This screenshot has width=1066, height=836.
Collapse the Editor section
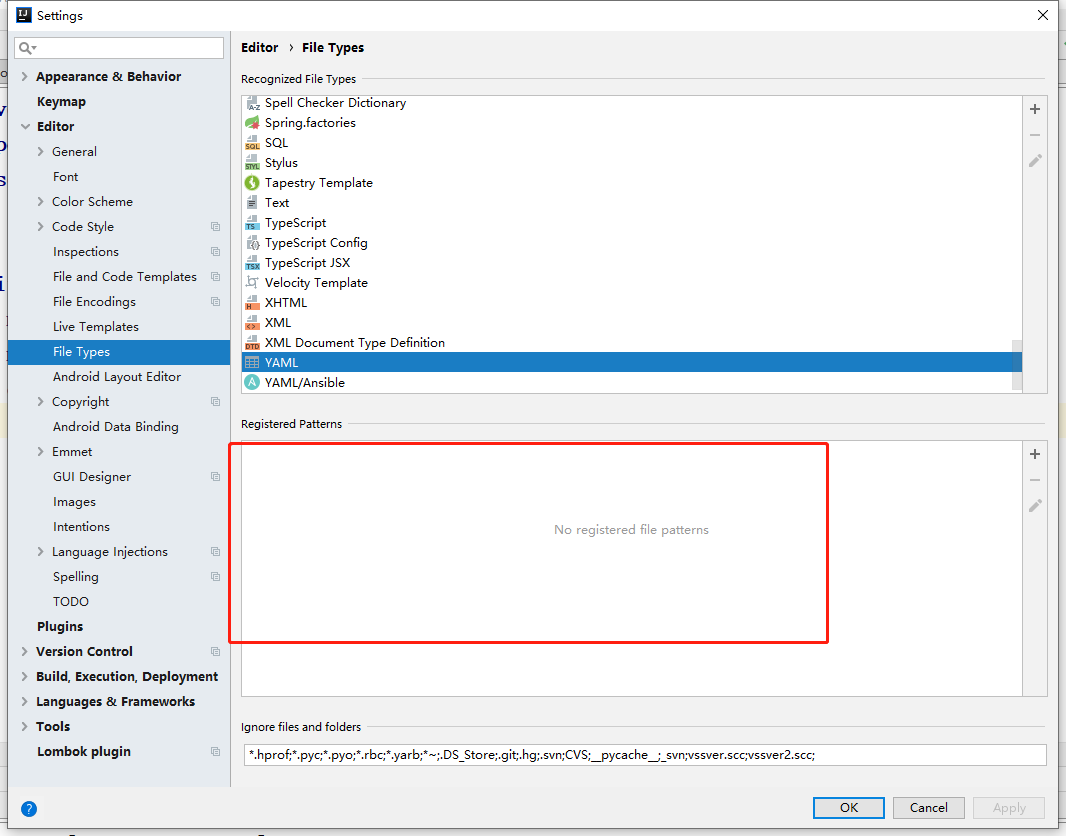coord(25,126)
